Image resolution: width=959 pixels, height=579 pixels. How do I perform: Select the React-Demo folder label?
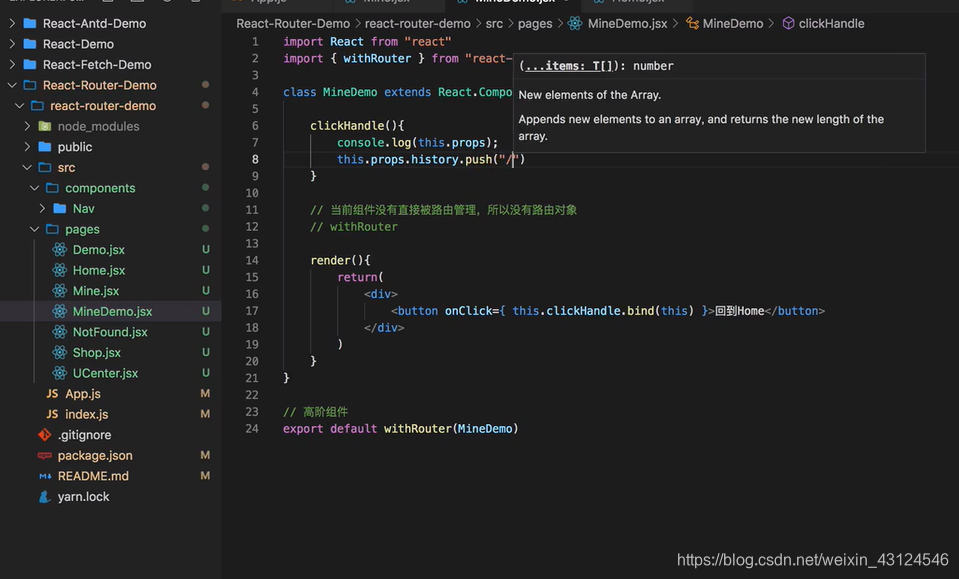click(x=78, y=44)
